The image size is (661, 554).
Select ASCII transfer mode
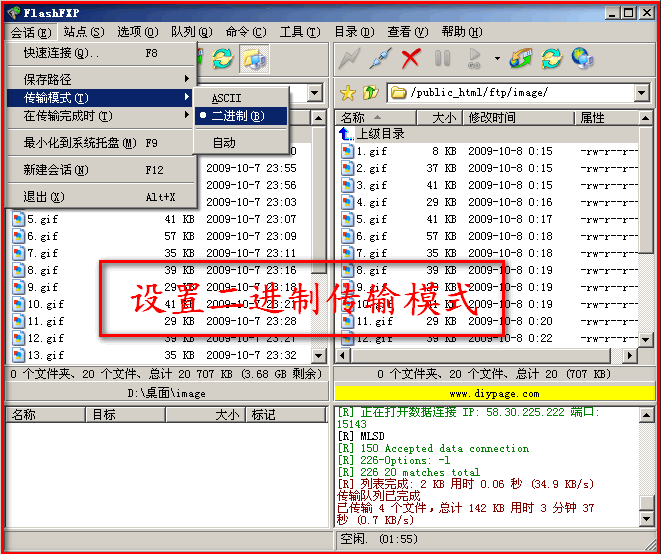tap(241, 98)
